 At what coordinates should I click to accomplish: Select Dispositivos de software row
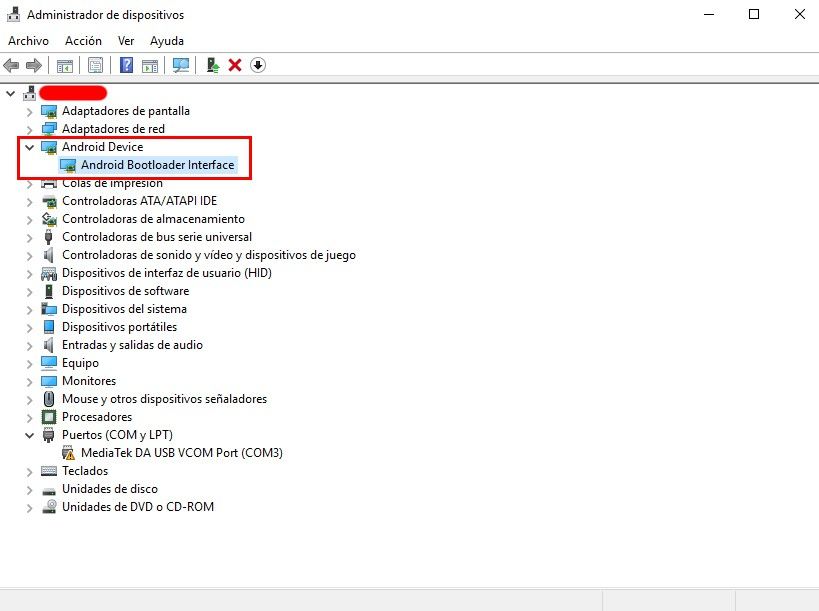[125, 291]
